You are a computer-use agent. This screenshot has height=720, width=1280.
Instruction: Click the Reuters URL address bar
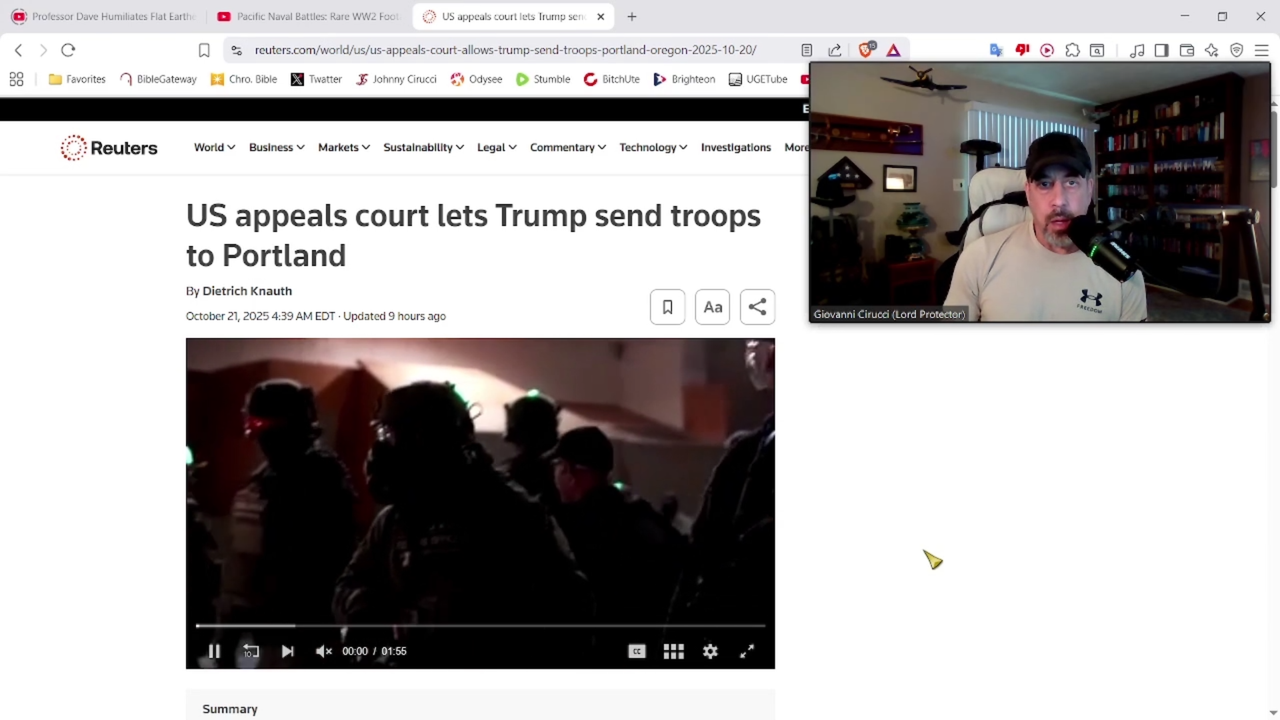coord(505,50)
